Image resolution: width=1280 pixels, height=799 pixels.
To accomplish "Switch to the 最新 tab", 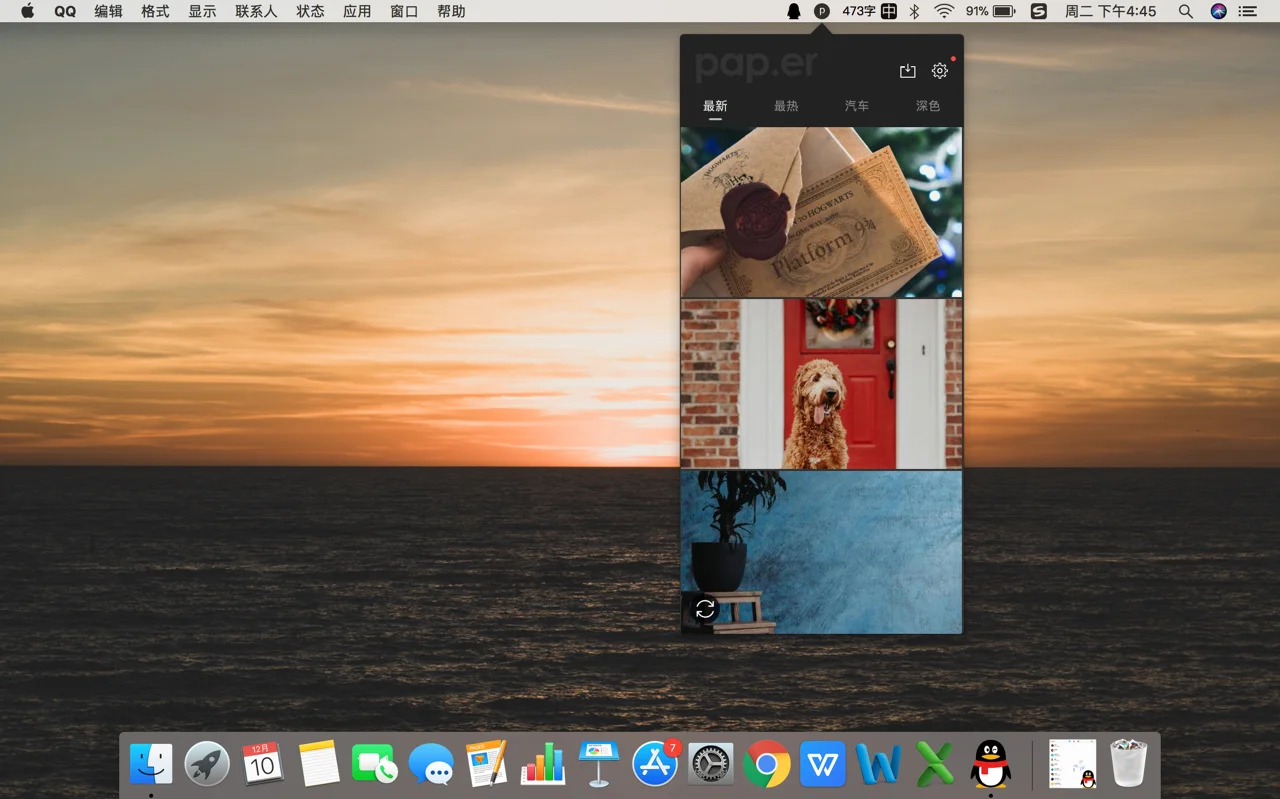I will pos(715,106).
